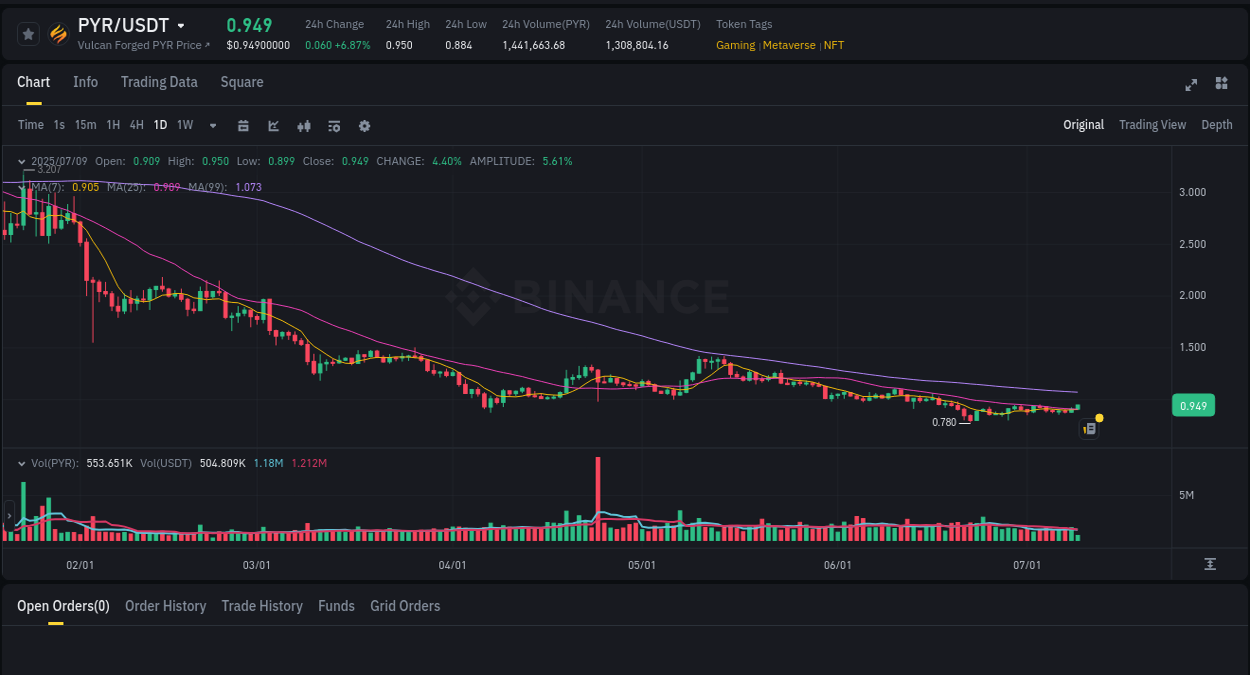Open the extra timeframes dropdown arrow
The image size is (1250, 675).
click(212, 125)
